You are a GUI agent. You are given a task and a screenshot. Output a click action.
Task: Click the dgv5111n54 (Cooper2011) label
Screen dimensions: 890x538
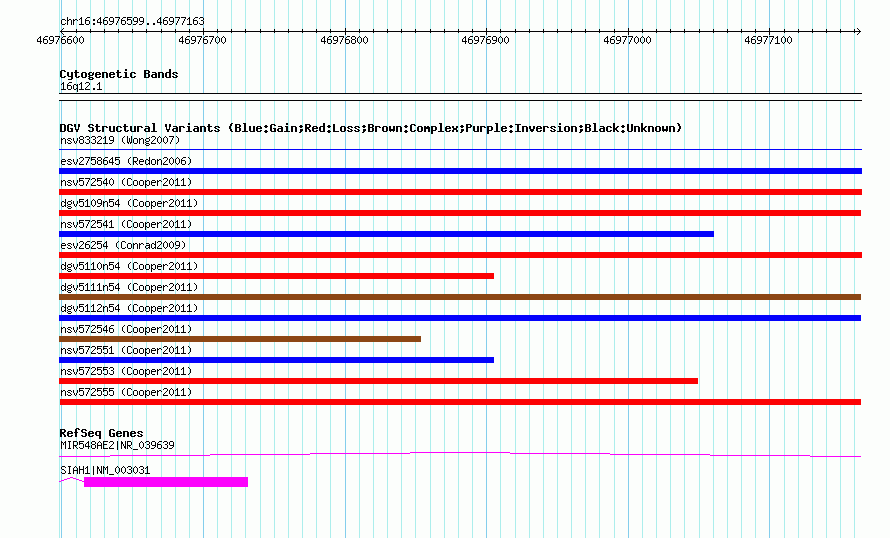pyautogui.click(x=129, y=287)
